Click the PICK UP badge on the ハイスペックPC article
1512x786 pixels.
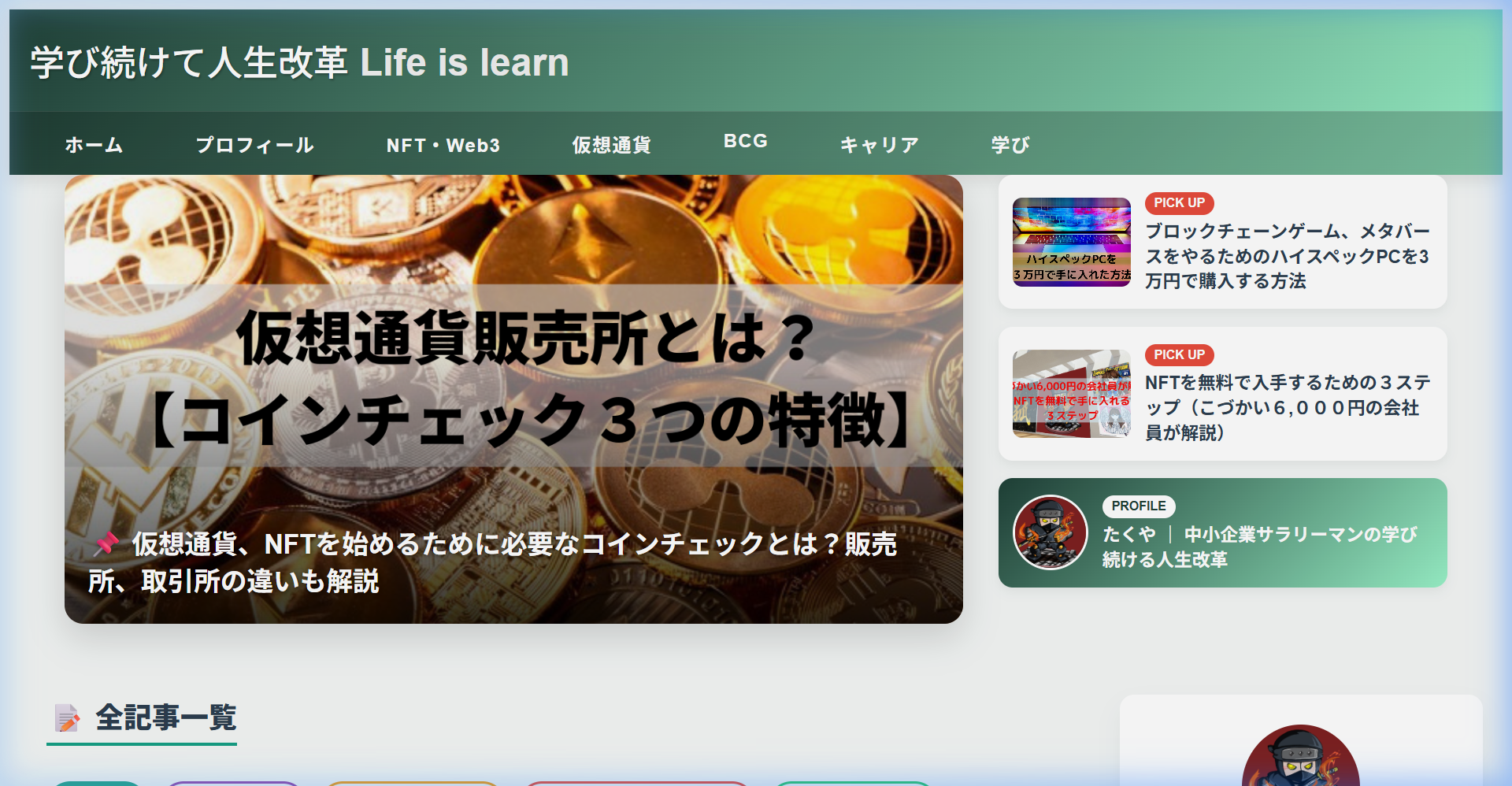pos(1178,203)
